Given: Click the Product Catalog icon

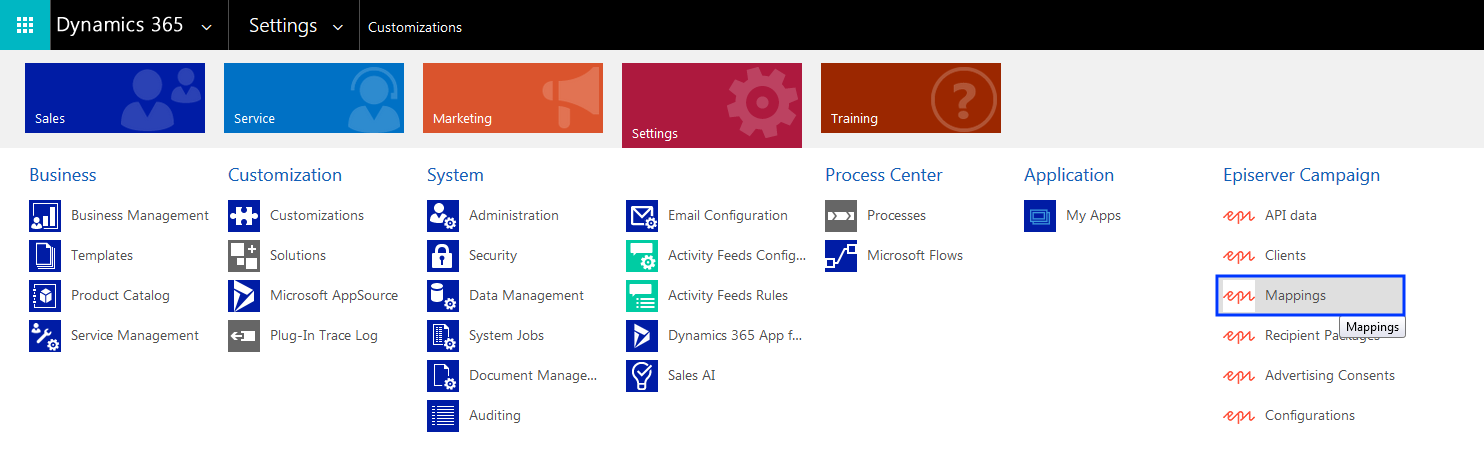Looking at the screenshot, I should (x=45, y=296).
